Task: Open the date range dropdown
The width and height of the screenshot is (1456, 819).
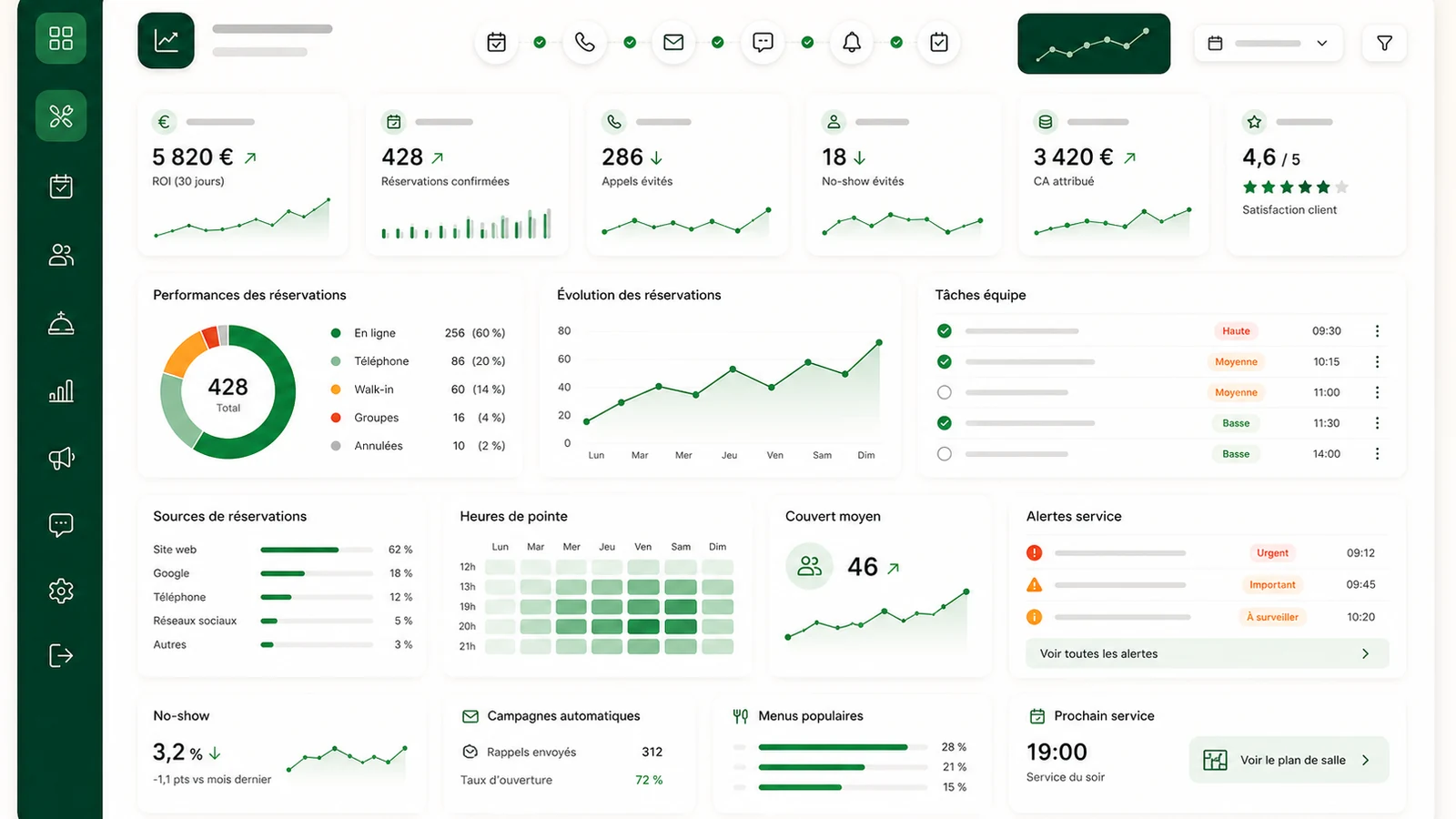Action: click(1268, 43)
